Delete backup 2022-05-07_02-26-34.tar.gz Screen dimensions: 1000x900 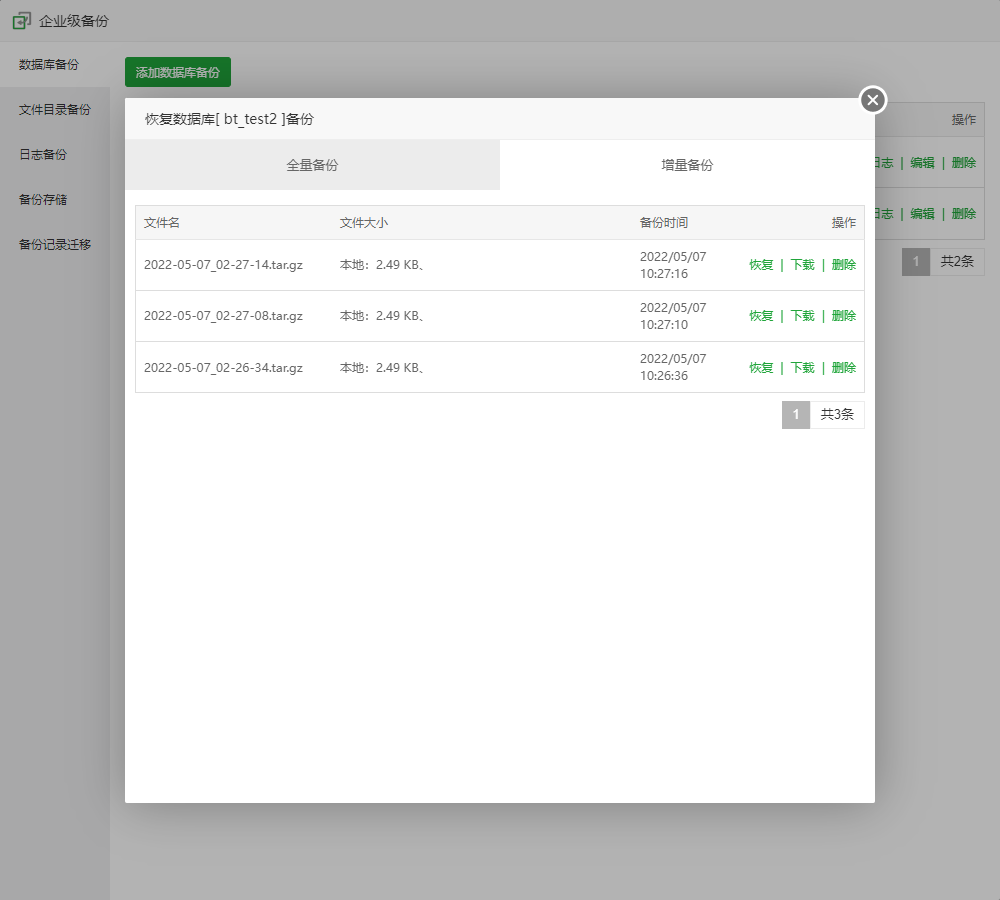(843, 368)
